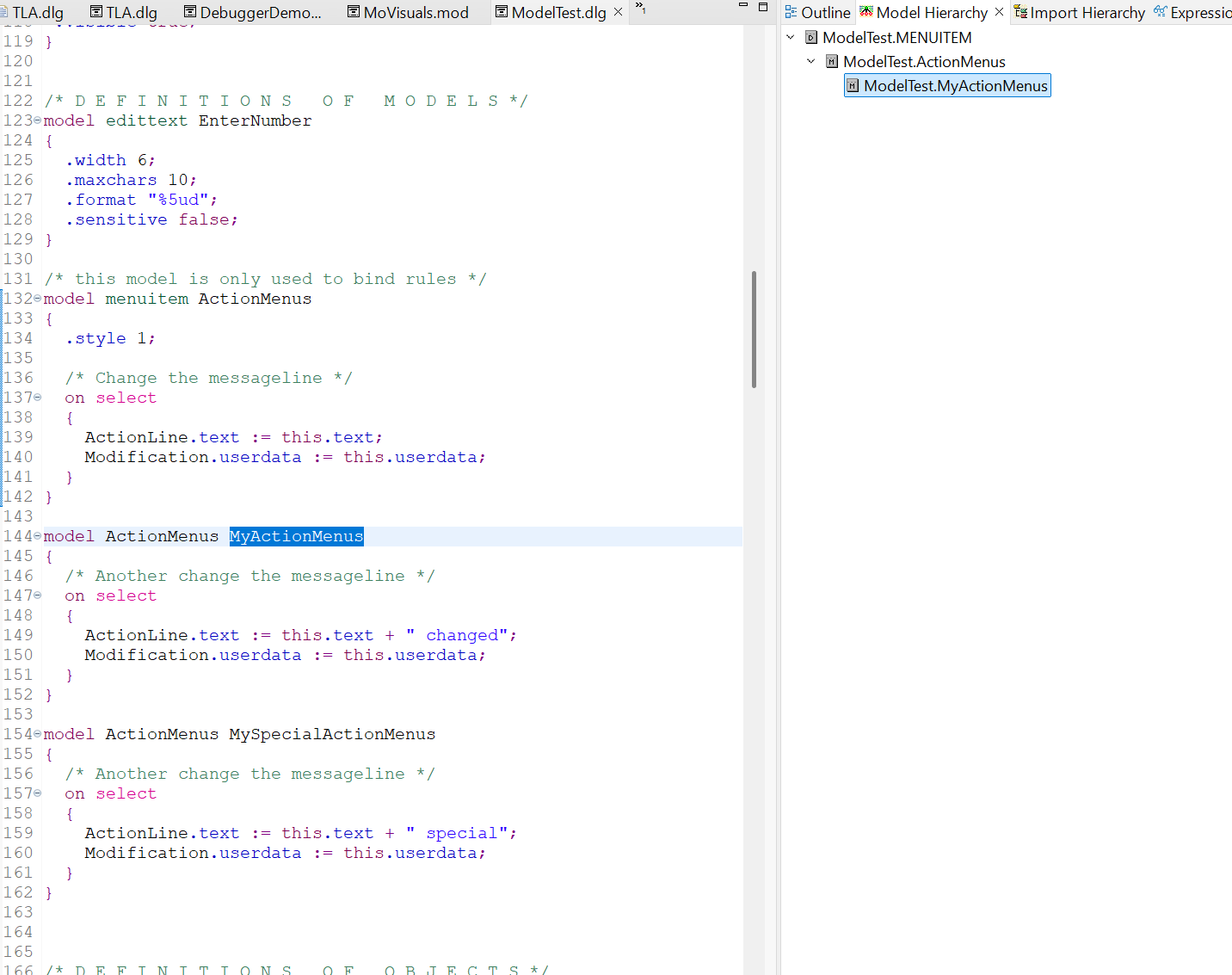1232x975 pixels.
Task: Click the editor vertical scrollbar thumb
Action: pyautogui.click(x=754, y=329)
